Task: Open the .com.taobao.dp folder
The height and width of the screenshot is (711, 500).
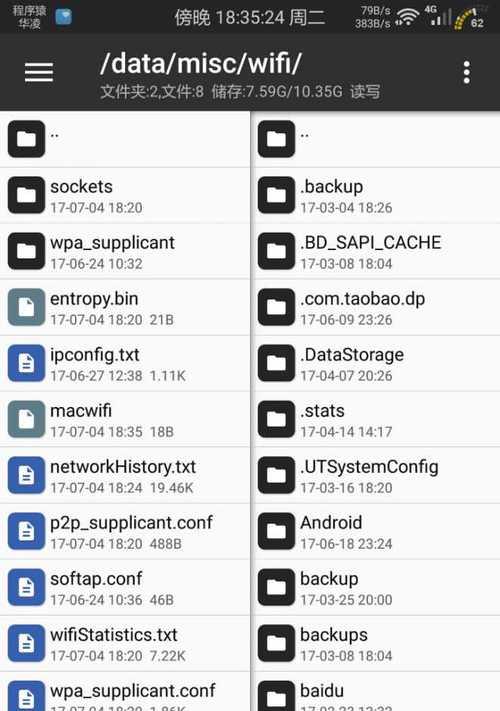Action: (x=376, y=307)
